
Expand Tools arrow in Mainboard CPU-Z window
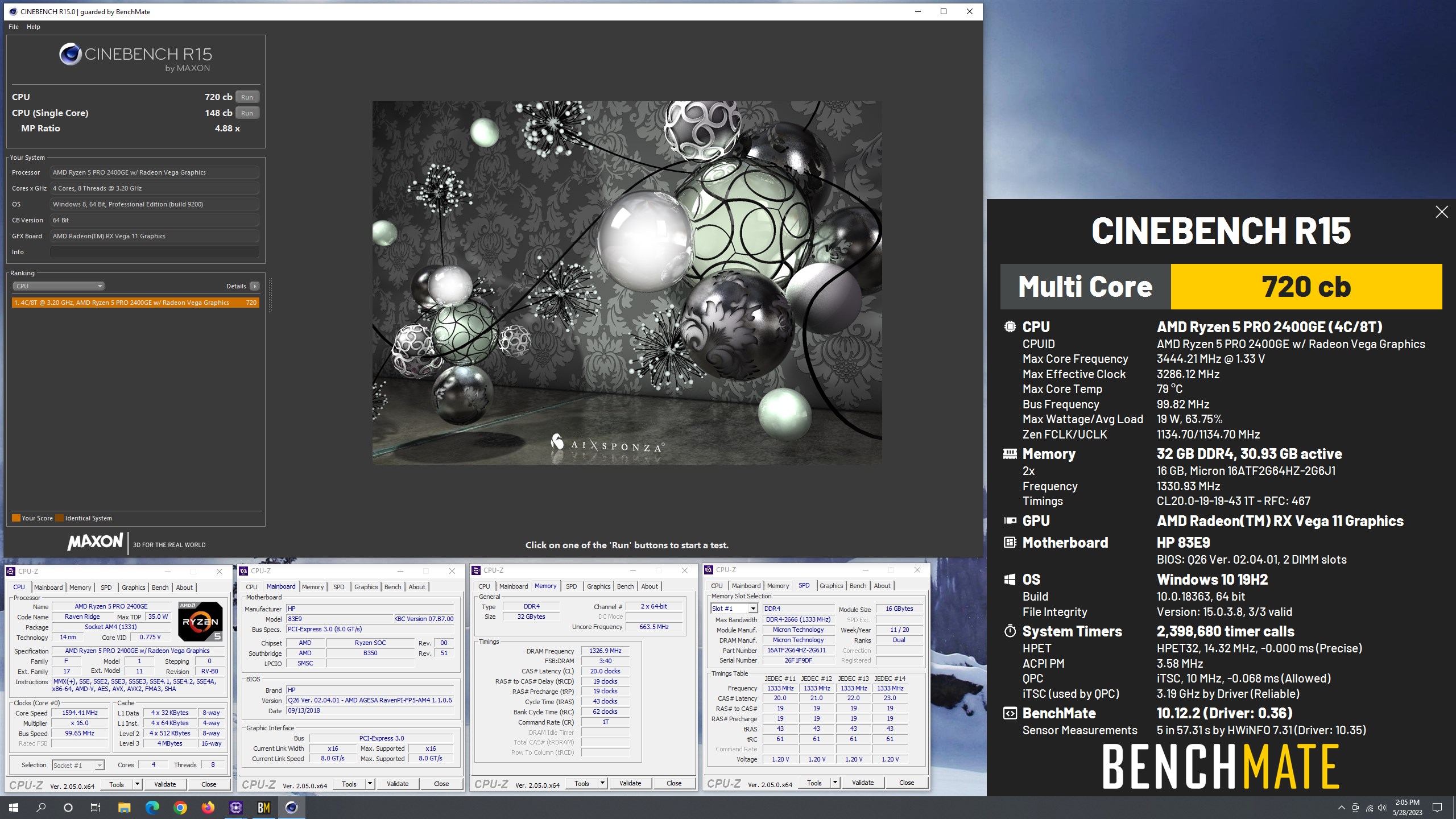pyautogui.click(x=370, y=784)
